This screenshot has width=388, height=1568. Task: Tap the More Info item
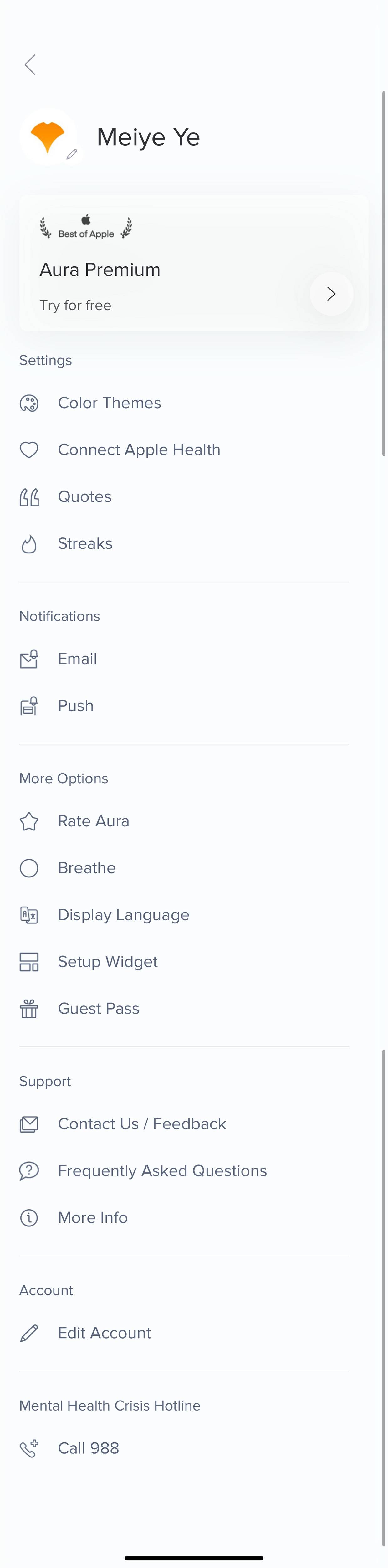point(184,1217)
